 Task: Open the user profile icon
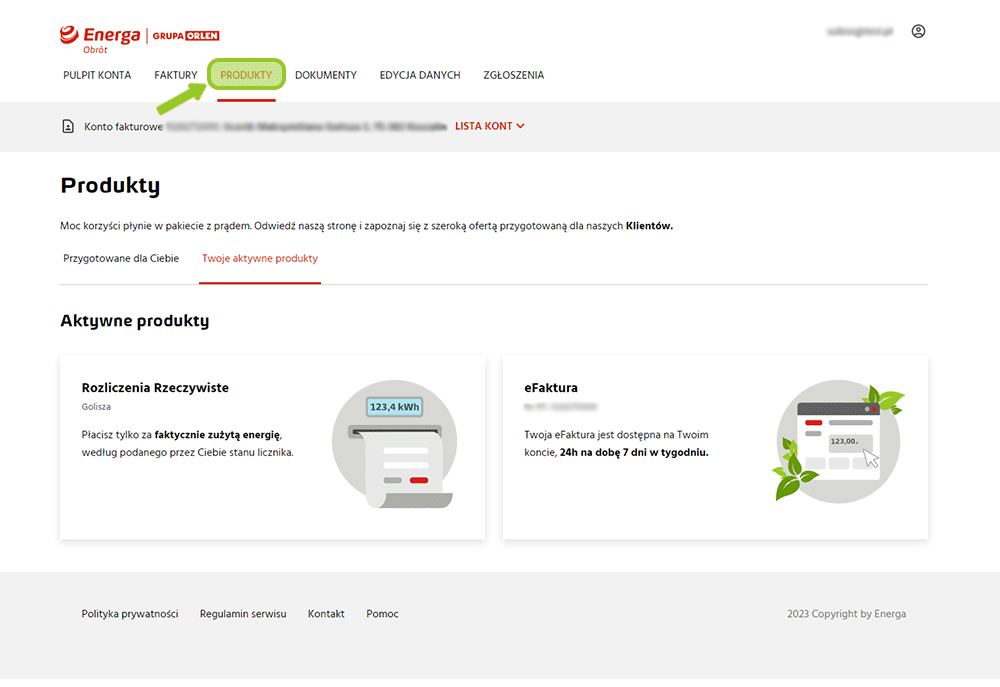(x=918, y=32)
